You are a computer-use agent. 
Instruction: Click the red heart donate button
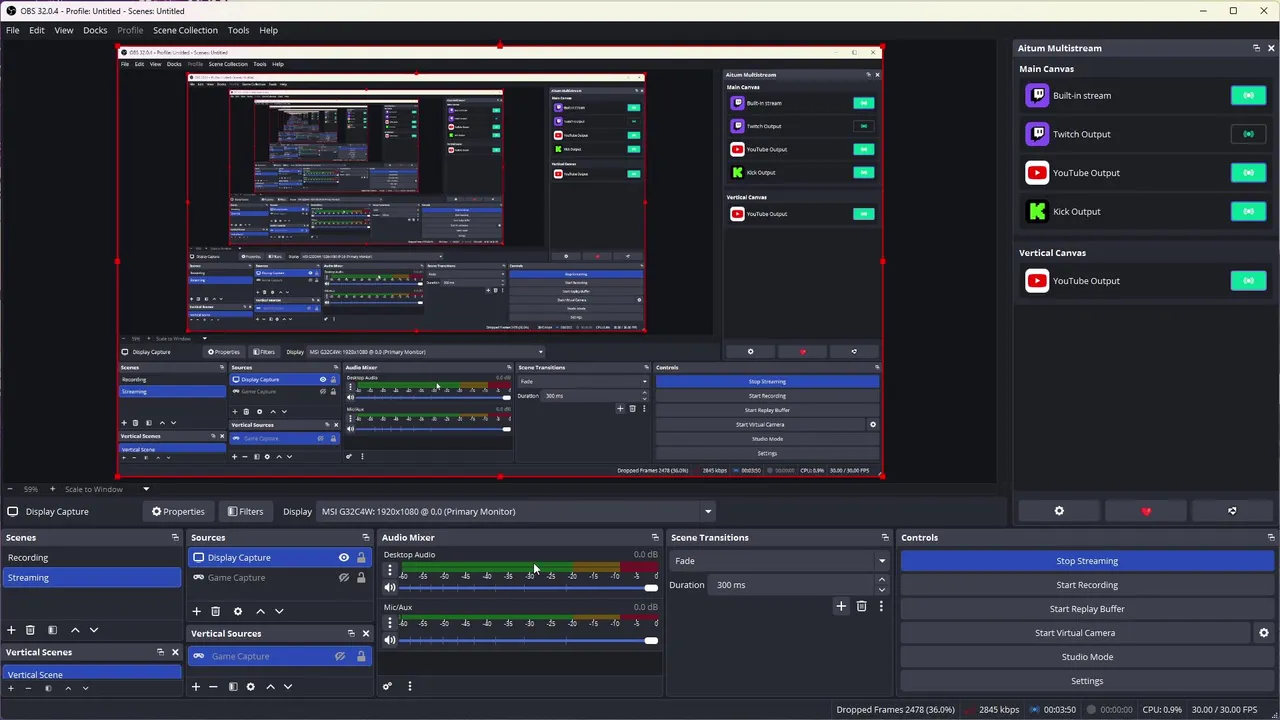1146,511
